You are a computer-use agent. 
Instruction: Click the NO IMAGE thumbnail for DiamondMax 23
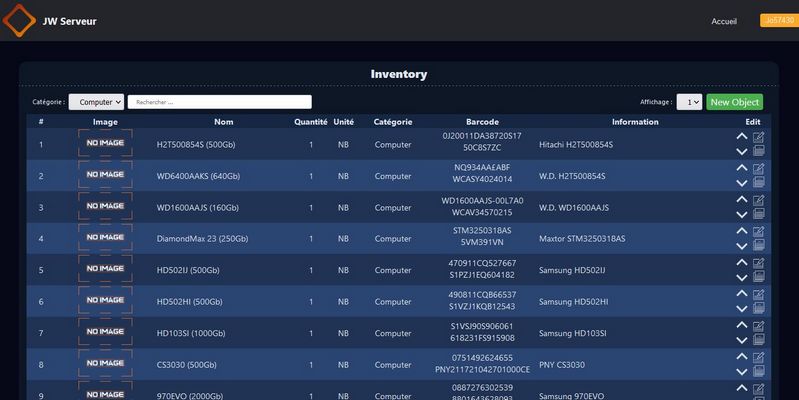click(x=105, y=237)
